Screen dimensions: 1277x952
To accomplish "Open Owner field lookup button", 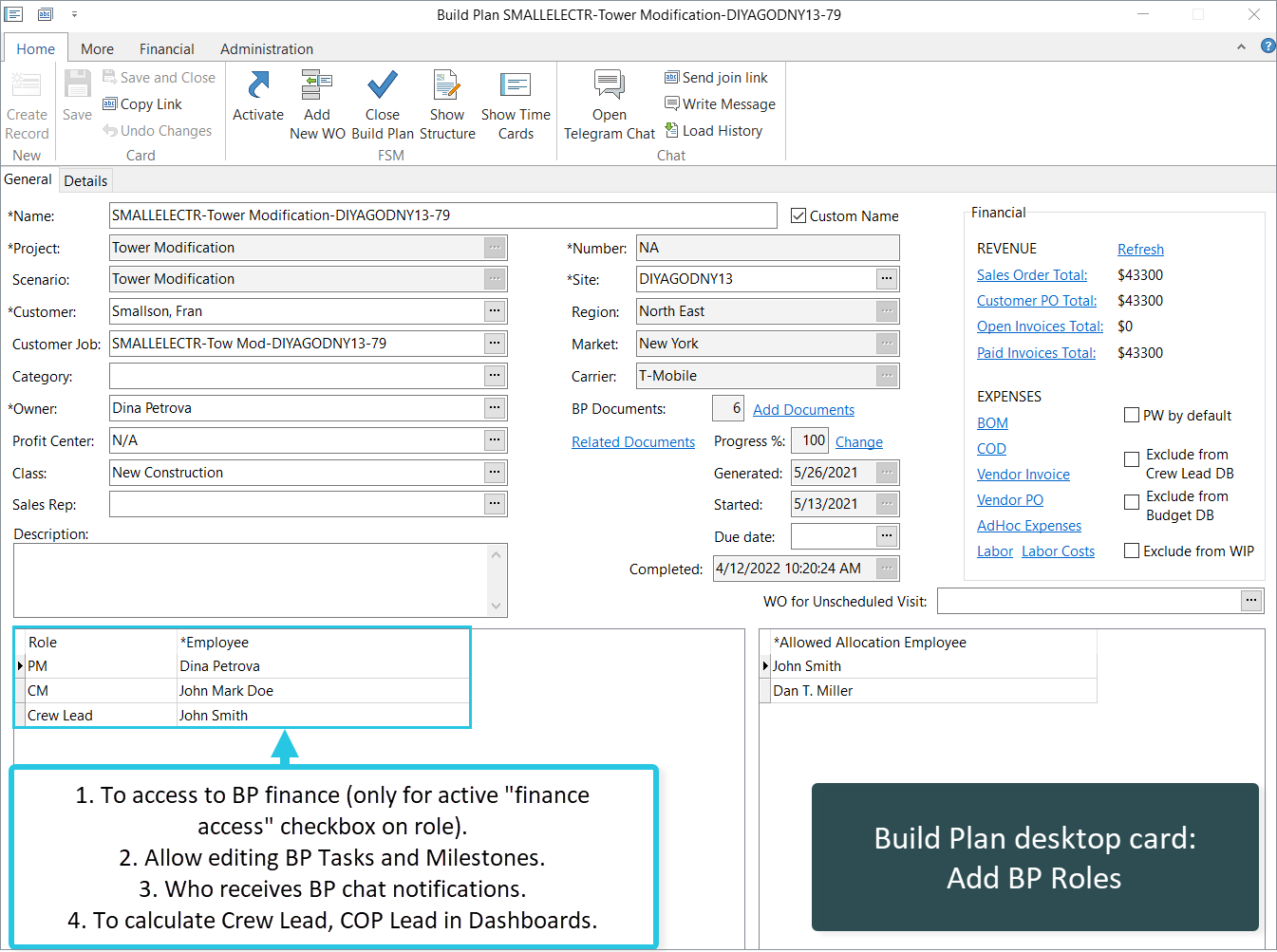I will (x=495, y=408).
